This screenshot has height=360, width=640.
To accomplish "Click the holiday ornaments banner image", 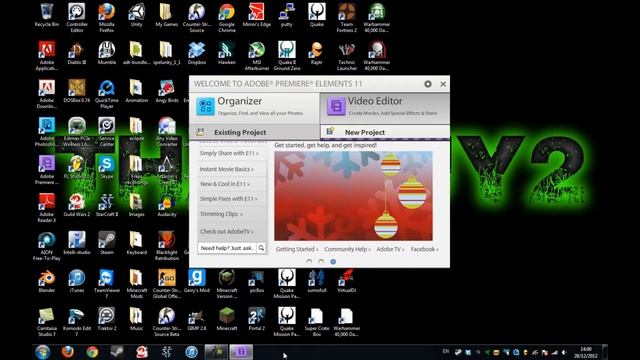I will tap(353, 196).
